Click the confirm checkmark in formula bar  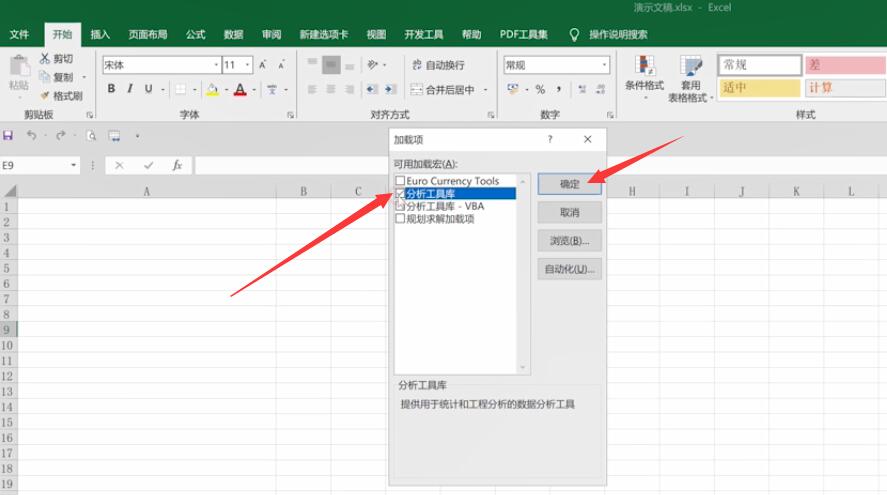pyautogui.click(x=148, y=165)
